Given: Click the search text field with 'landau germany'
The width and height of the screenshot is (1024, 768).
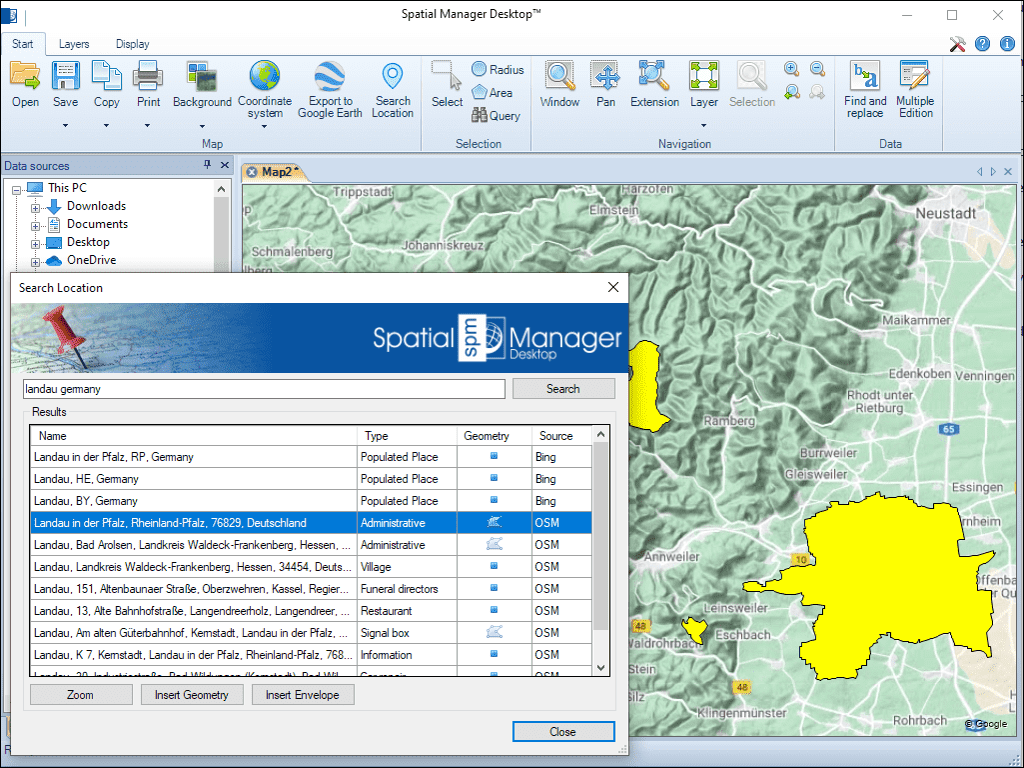Looking at the screenshot, I should (x=264, y=389).
